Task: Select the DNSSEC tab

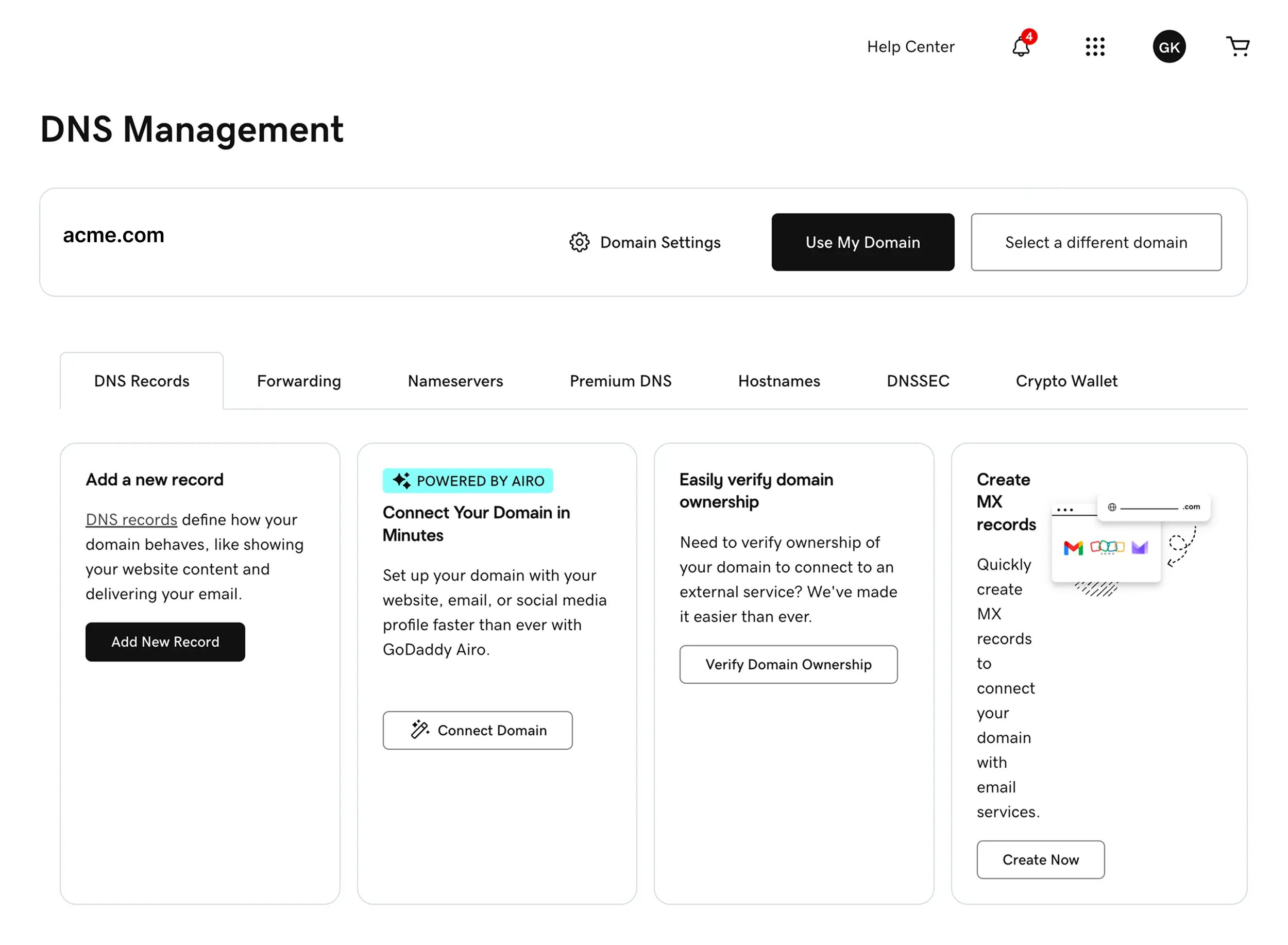Action: click(x=918, y=381)
